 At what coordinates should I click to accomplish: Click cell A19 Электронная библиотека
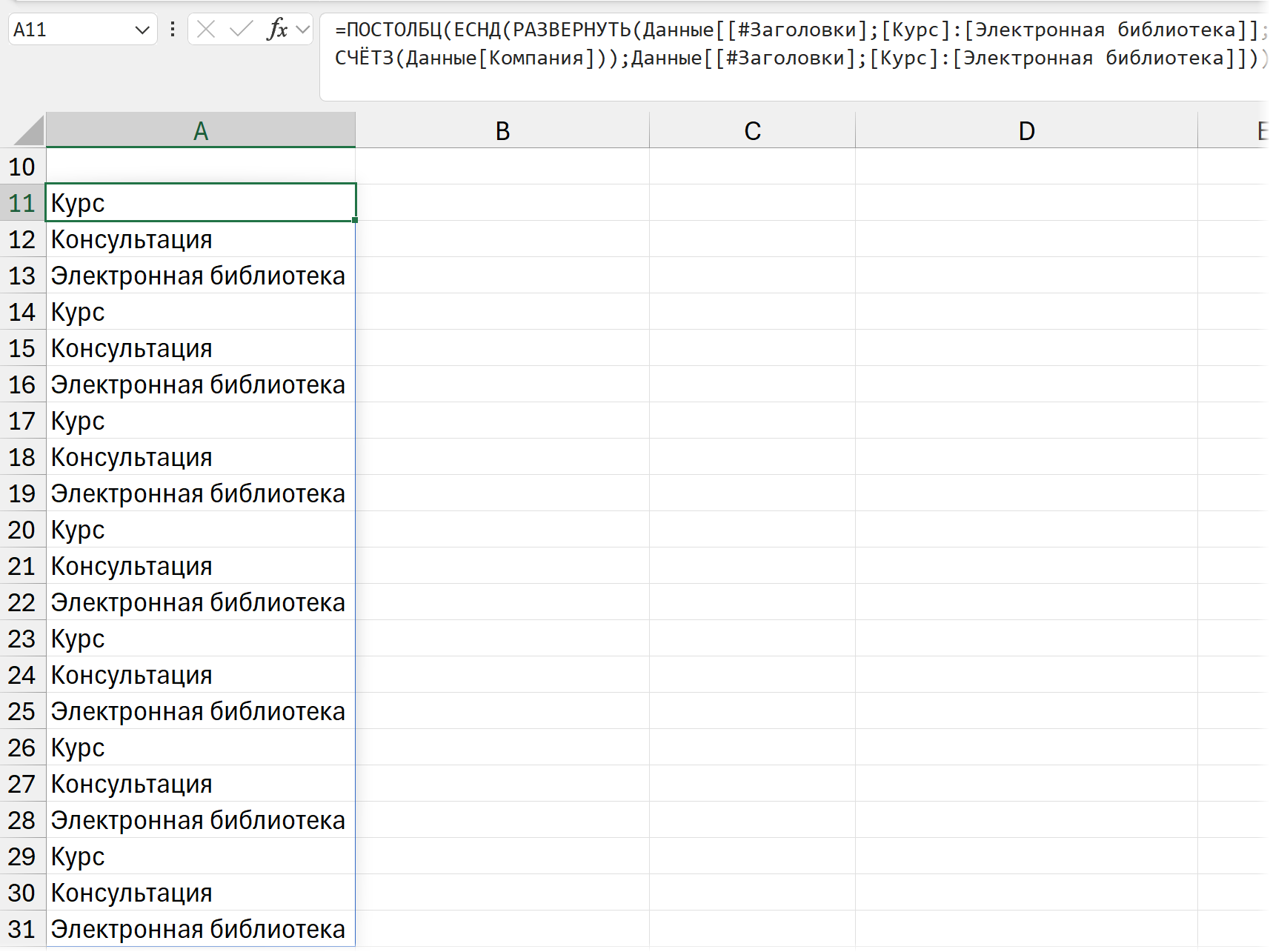click(x=201, y=493)
